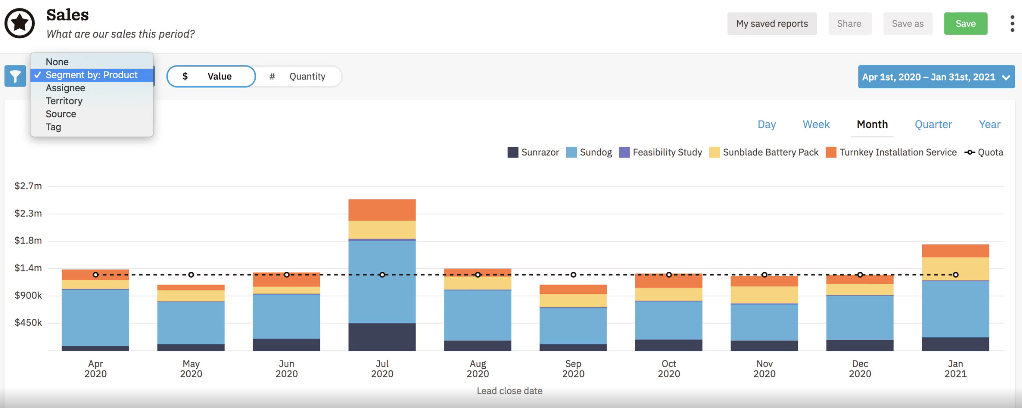Select Territory from segment dropdown list

tap(64, 101)
